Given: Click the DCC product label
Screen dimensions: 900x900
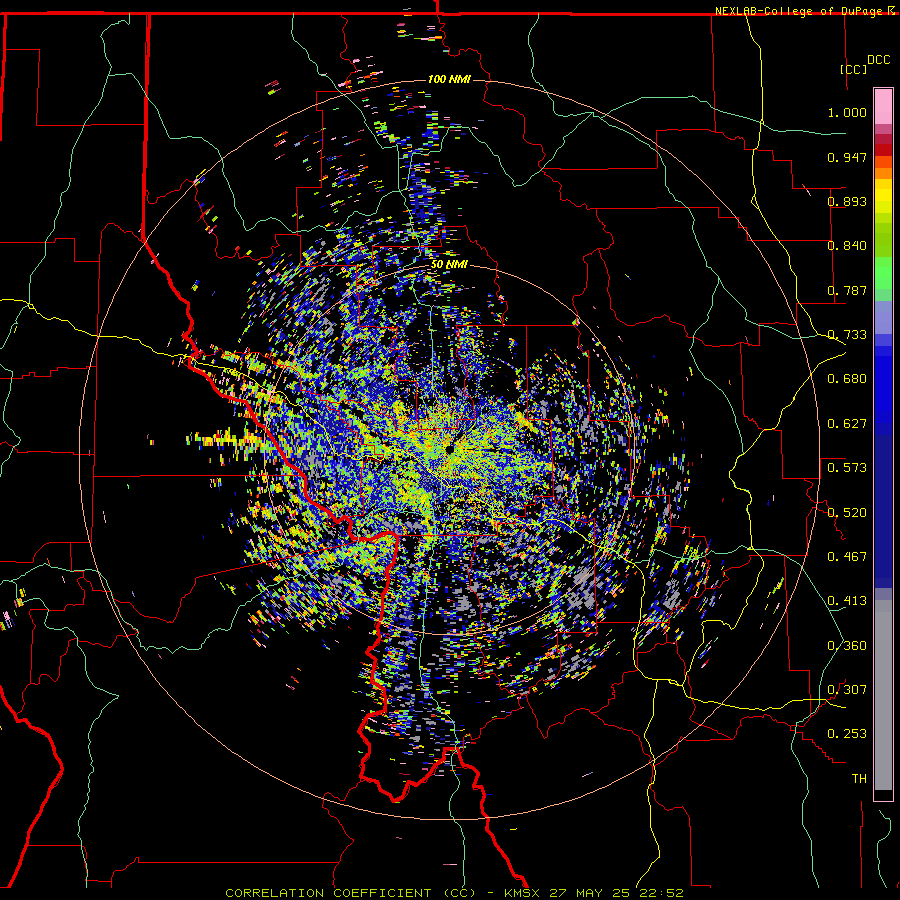Looking at the screenshot, I should (x=878, y=60).
